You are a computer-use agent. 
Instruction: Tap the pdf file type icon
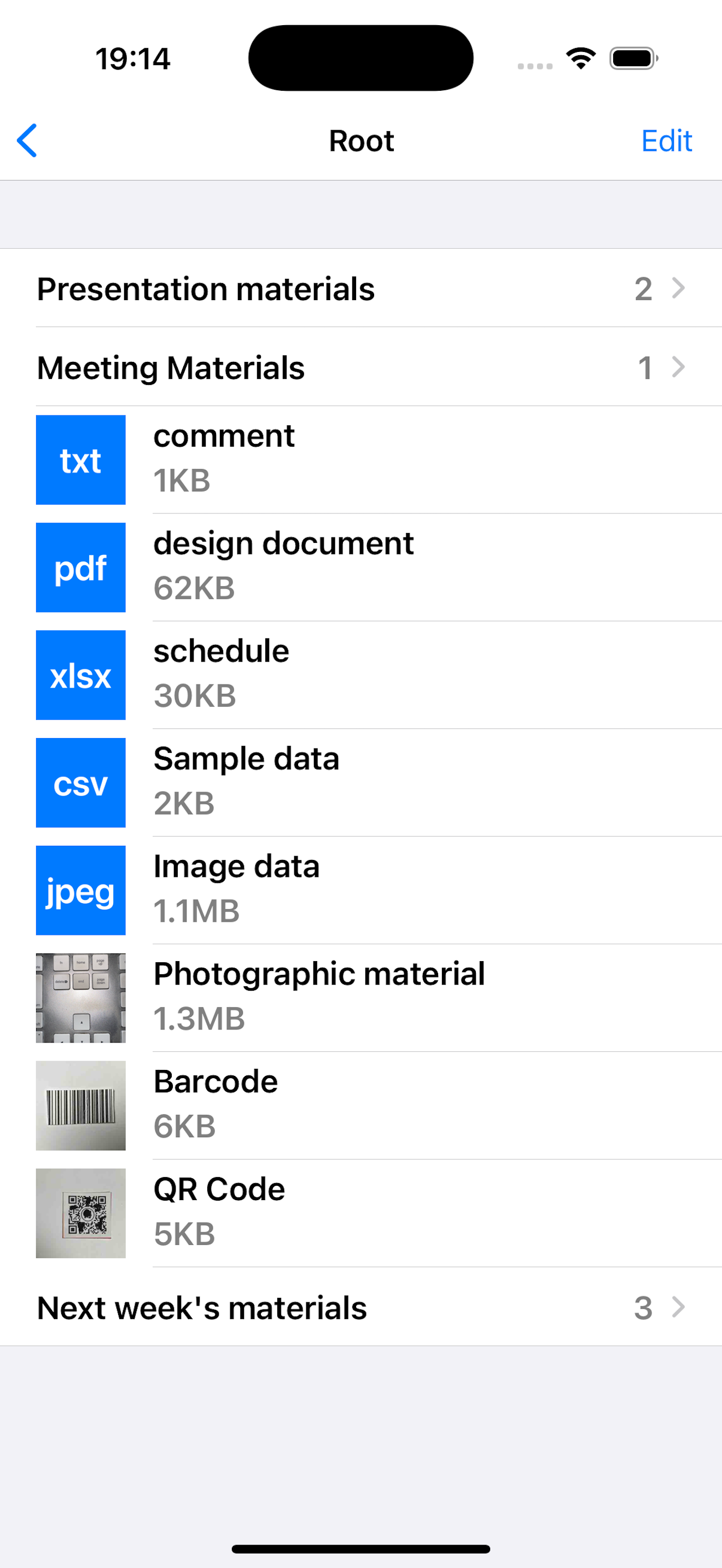click(80, 567)
